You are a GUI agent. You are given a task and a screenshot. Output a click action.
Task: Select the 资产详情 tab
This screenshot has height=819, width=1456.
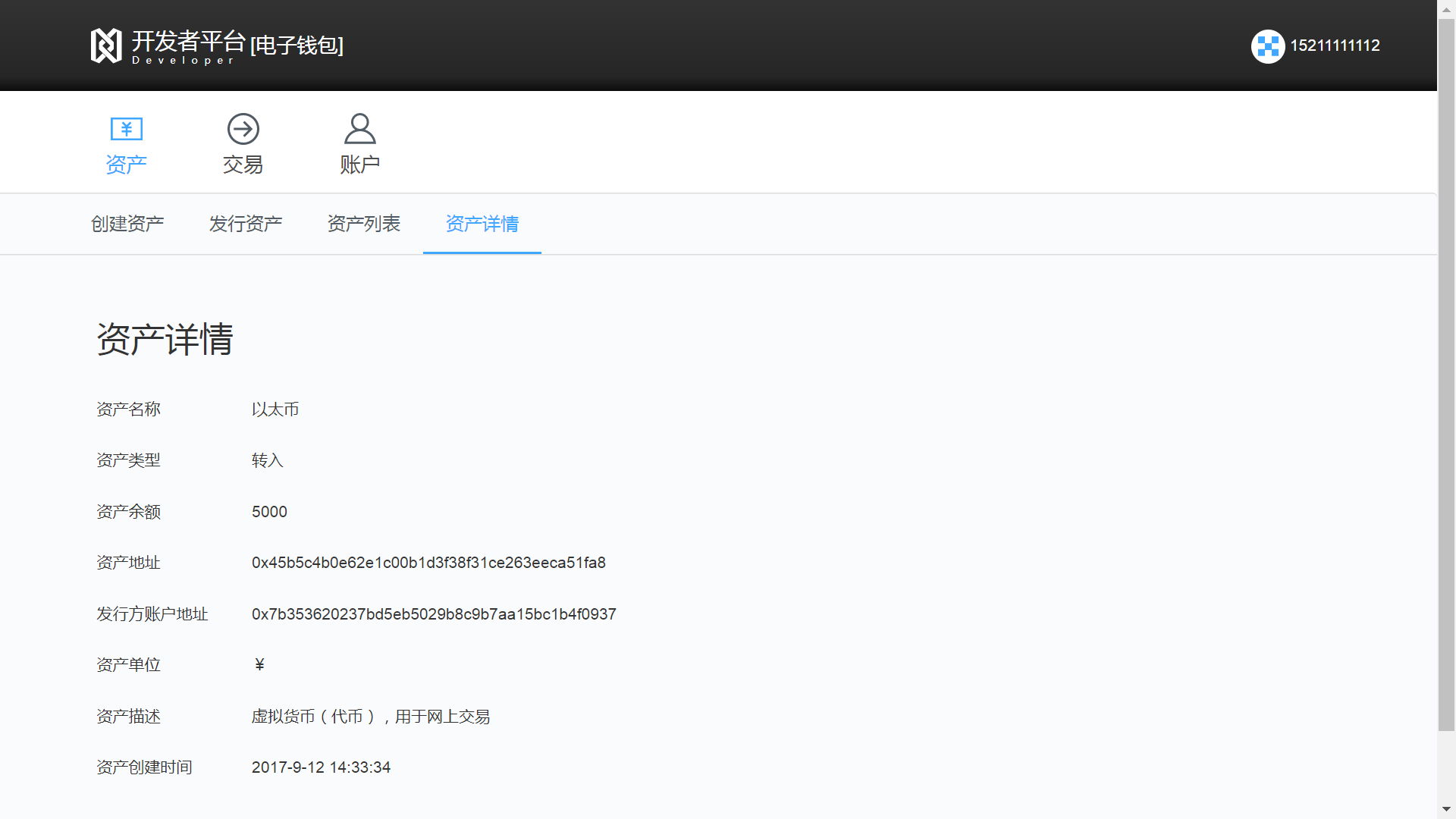point(482,224)
